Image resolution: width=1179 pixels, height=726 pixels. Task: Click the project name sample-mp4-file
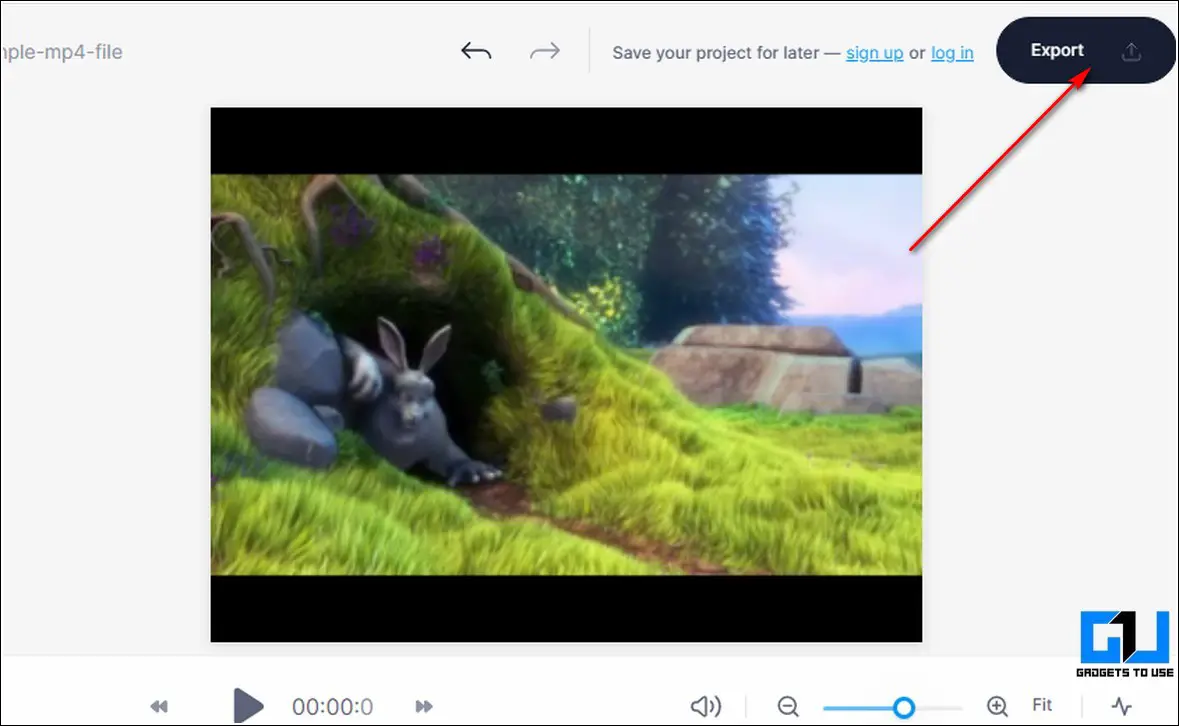[x=62, y=52]
